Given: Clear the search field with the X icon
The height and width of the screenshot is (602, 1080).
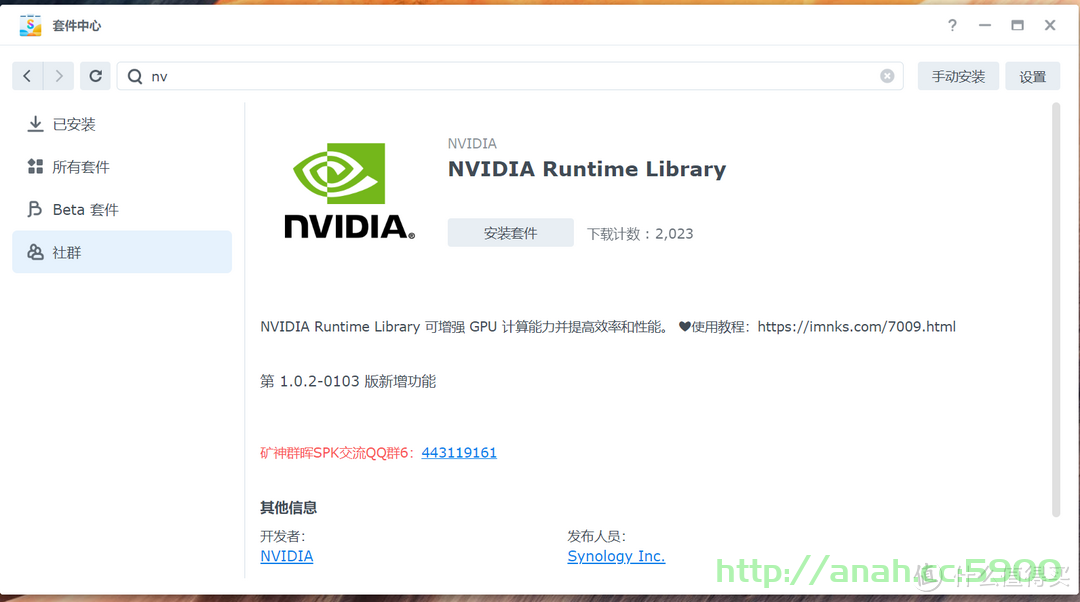Looking at the screenshot, I should [887, 76].
